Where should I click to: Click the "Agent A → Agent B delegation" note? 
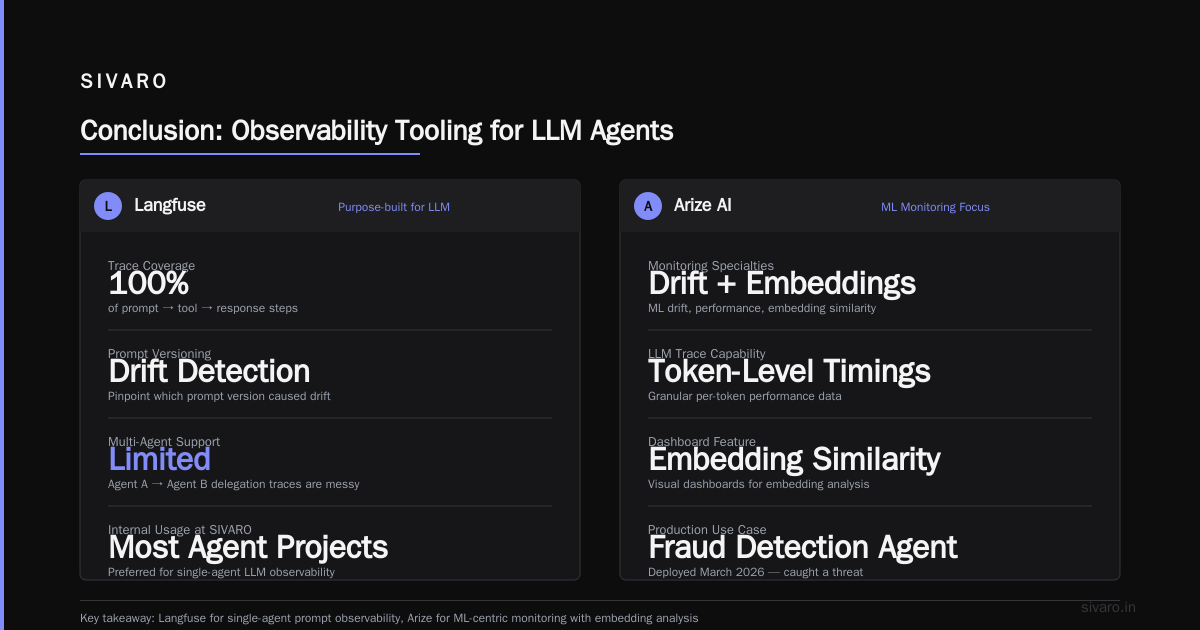pos(234,484)
